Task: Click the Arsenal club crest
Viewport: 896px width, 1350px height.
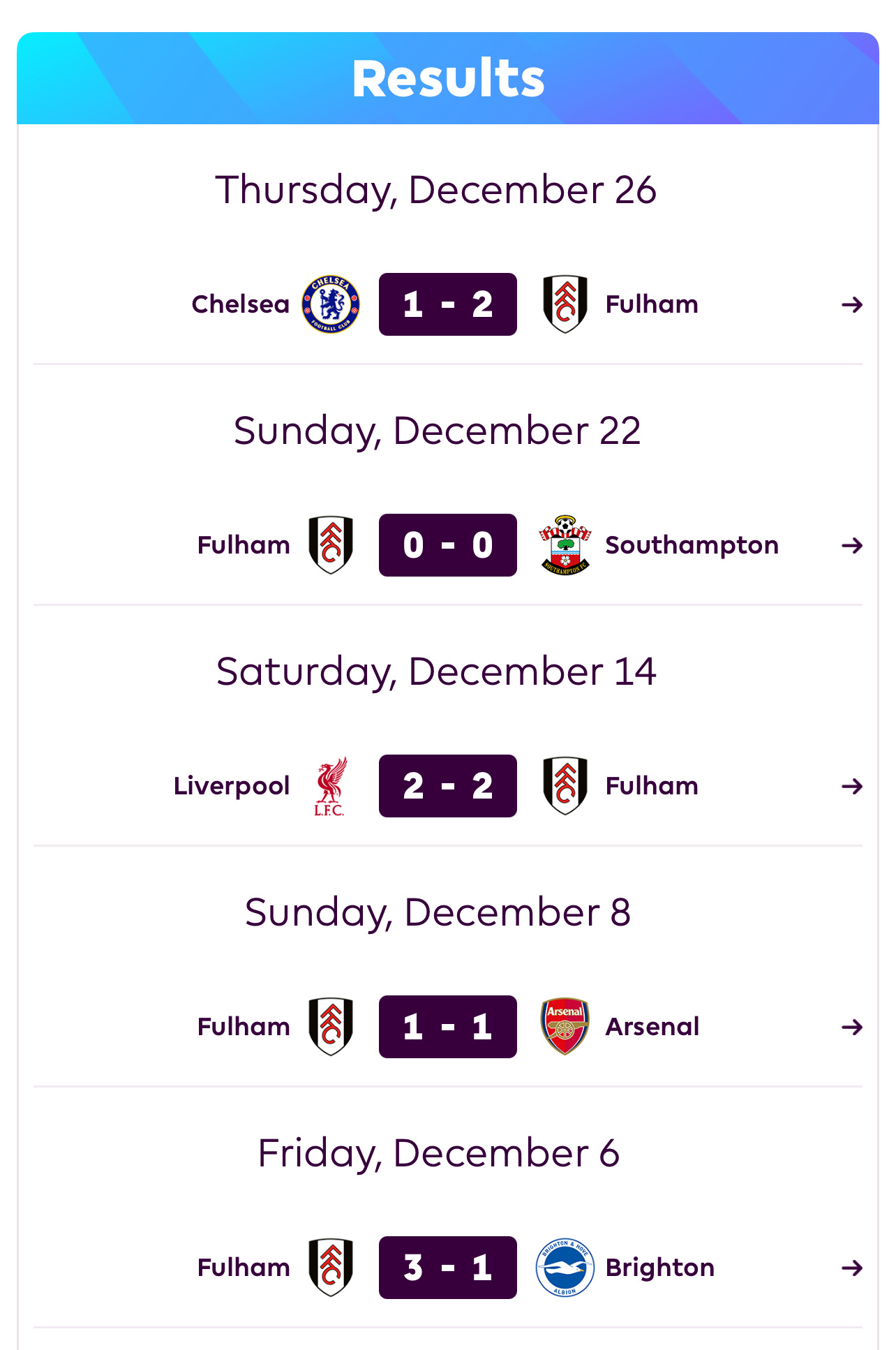Action: coord(565,1027)
